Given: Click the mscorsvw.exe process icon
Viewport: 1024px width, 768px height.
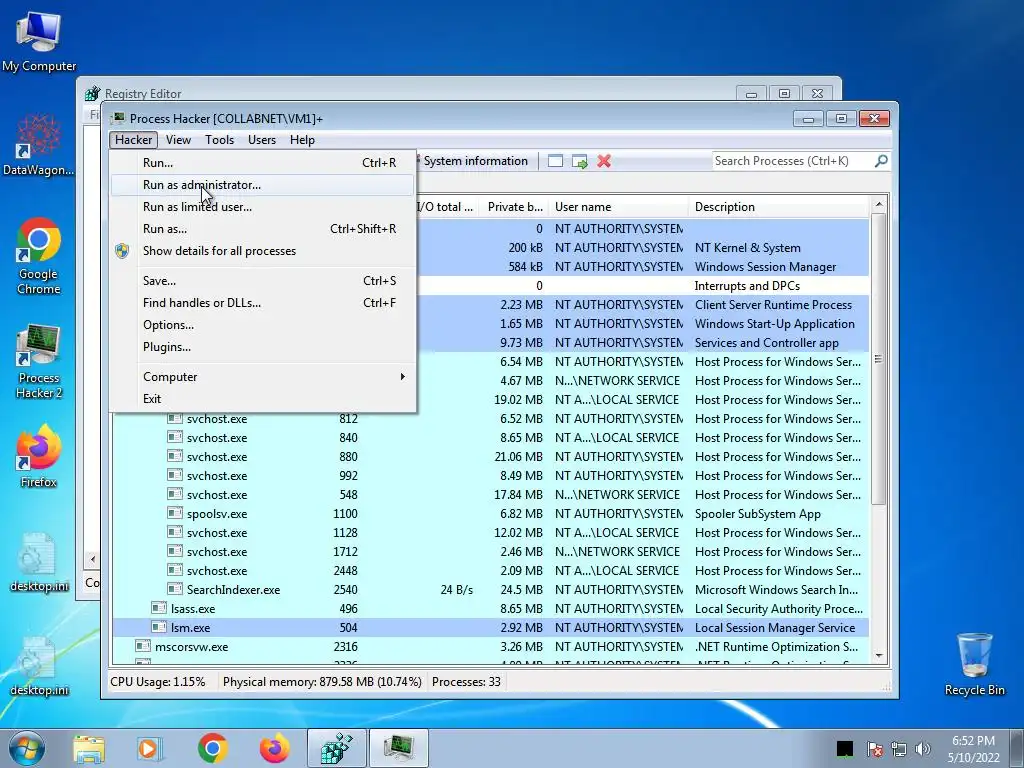Looking at the screenshot, I should click(142, 646).
